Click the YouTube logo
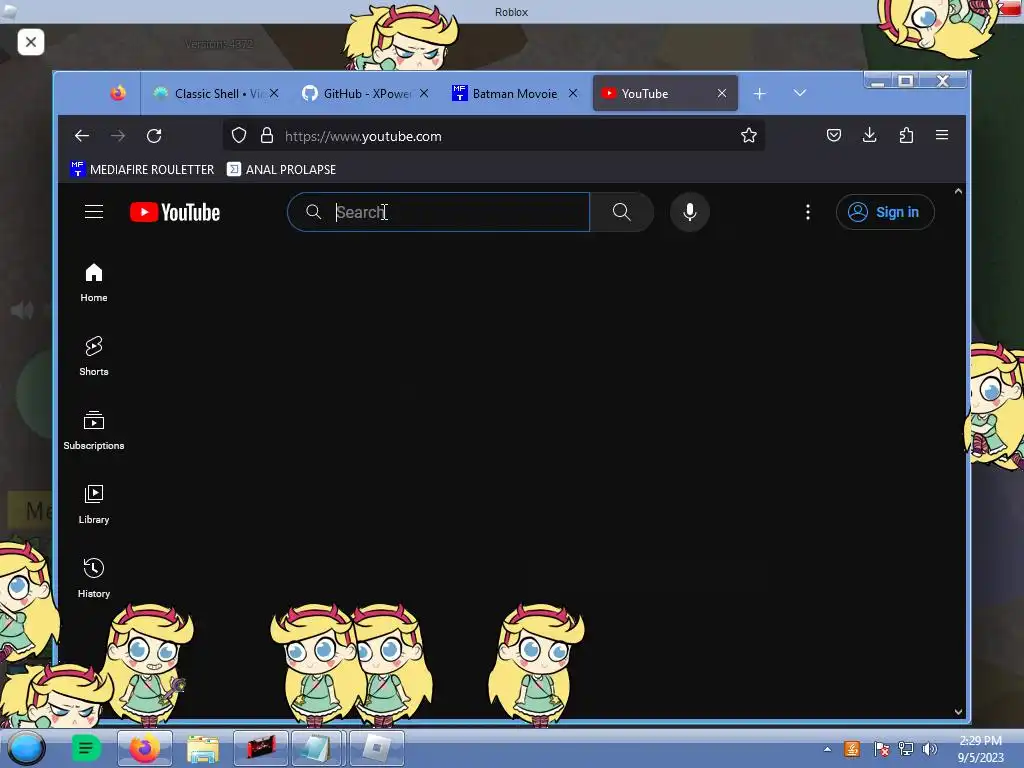The image size is (1024, 768). [x=175, y=212]
